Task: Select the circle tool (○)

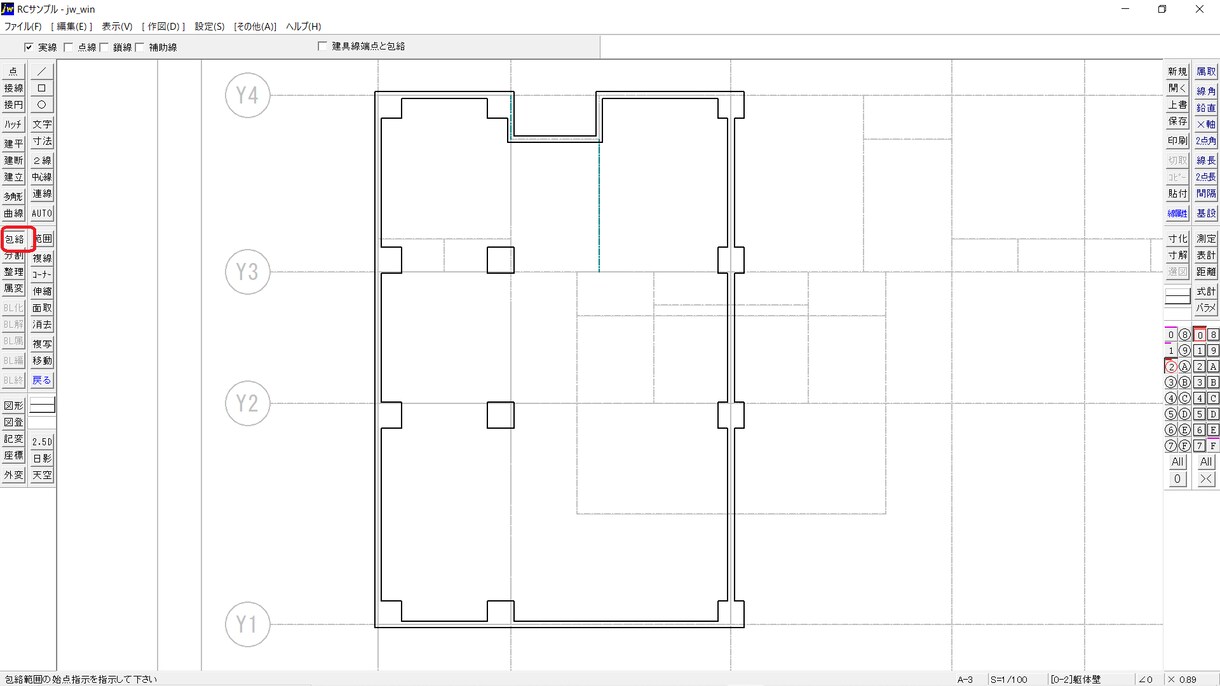Action: click(42, 105)
